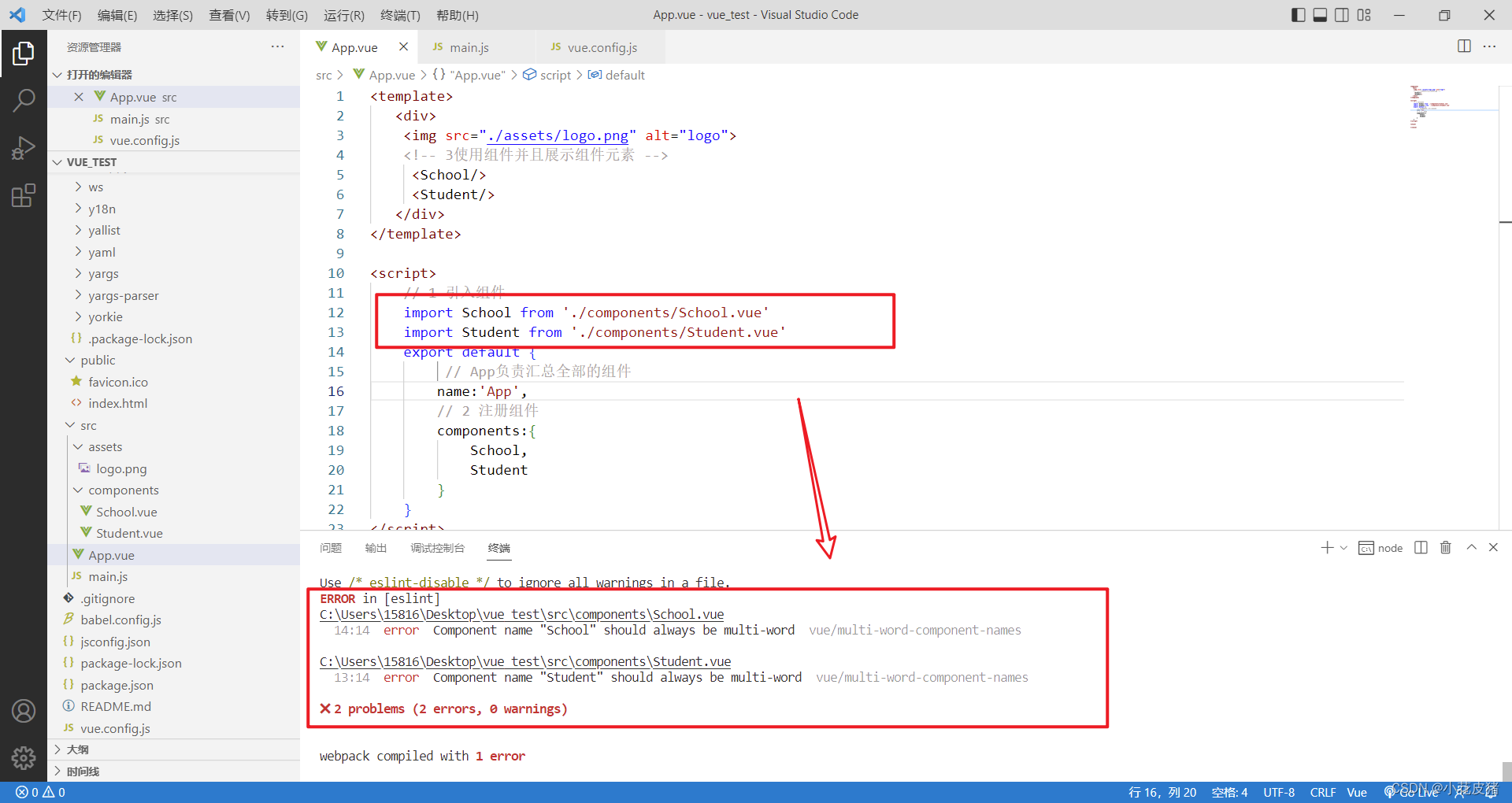Close the App.vue editor tab
This screenshot has height=803, width=1512.
tap(403, 47)
